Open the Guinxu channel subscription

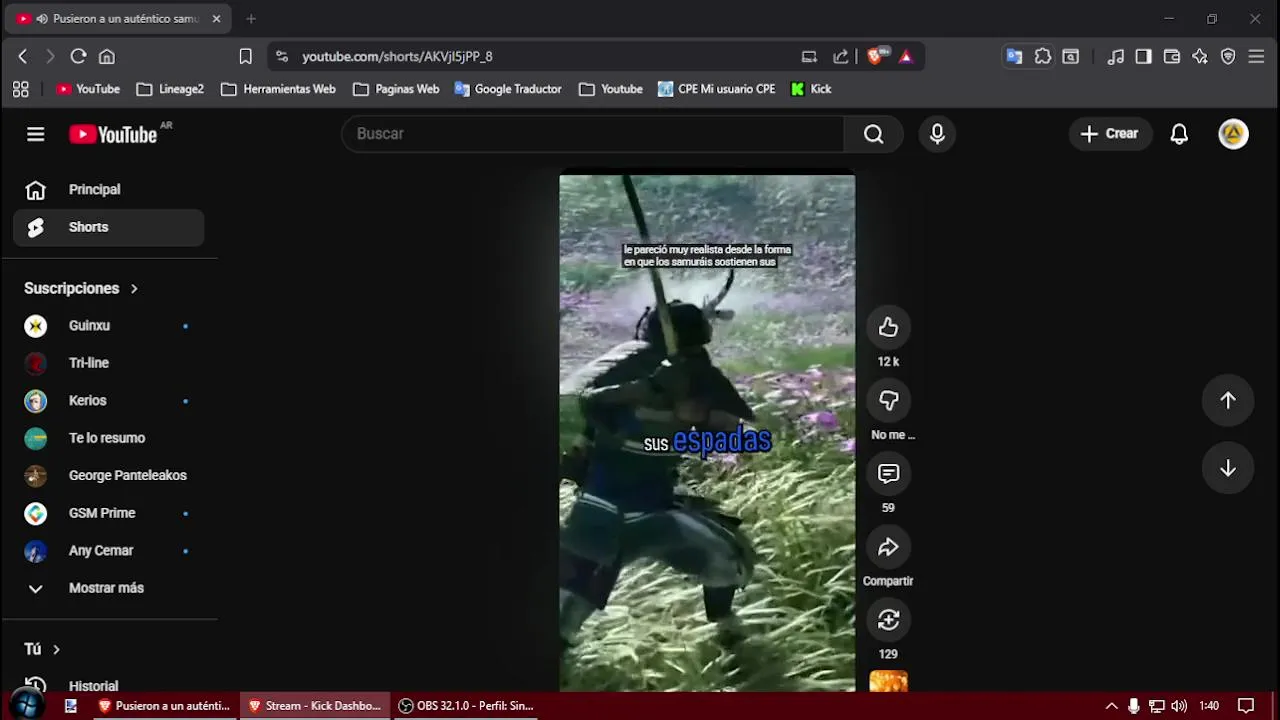pyautogui.click(x=109, y=326)
